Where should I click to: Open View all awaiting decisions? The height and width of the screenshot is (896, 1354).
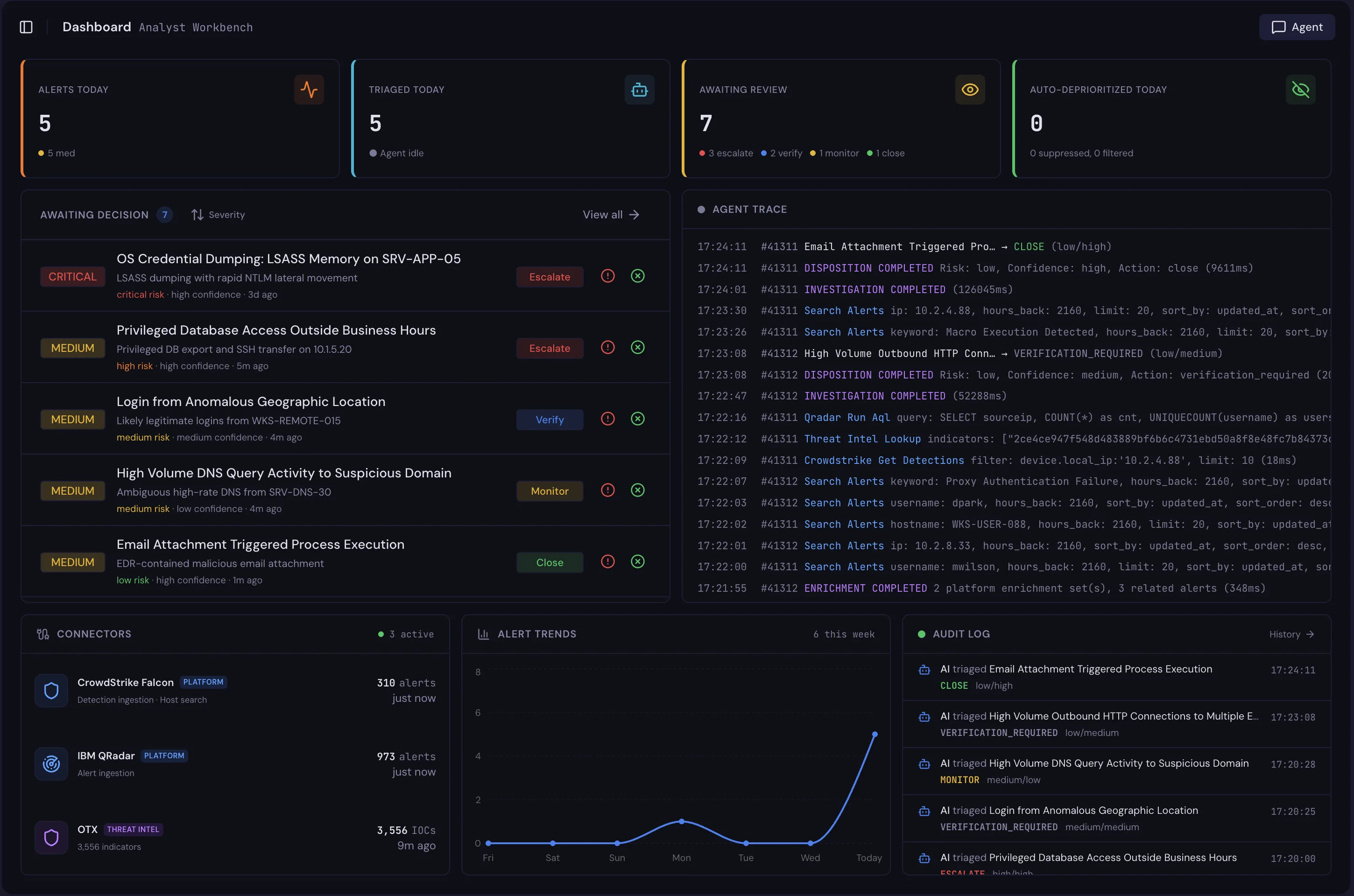pos(611,215)
